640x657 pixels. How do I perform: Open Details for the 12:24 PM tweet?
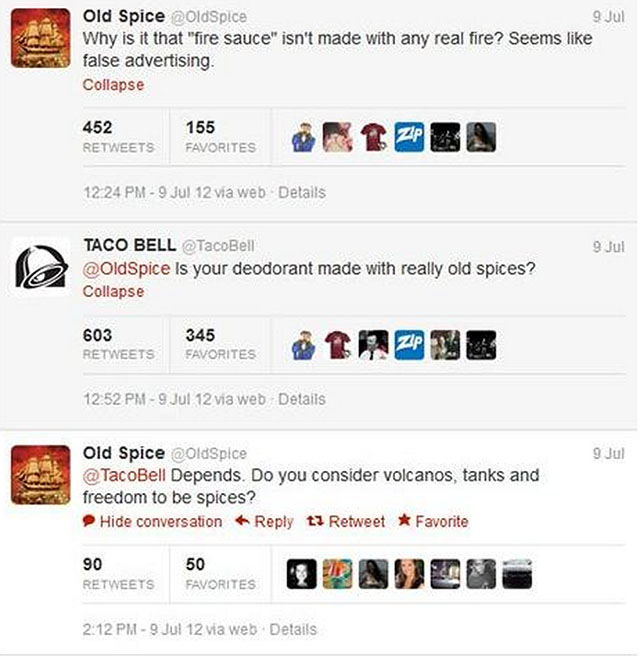point(302,192)
